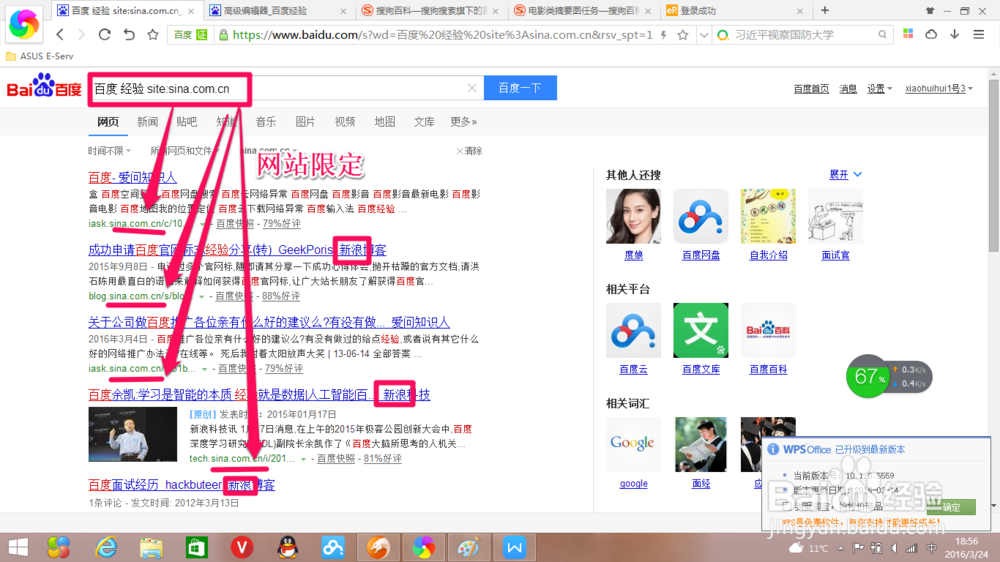Open the colorful apps grid icon
The height and width of the screenshot is (562, 1000).
point(908,34)
